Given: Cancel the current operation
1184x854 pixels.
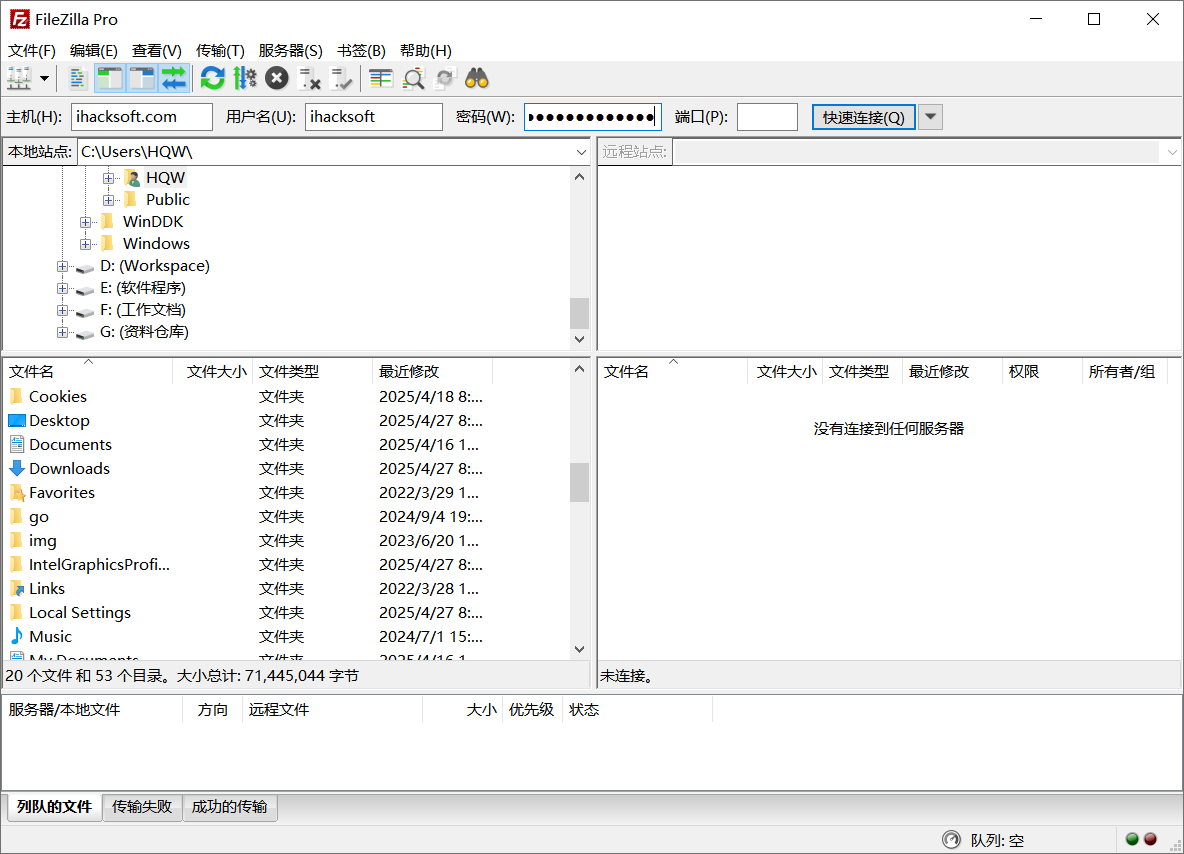Looking at the screenshot, I should [x=277, y=79].
